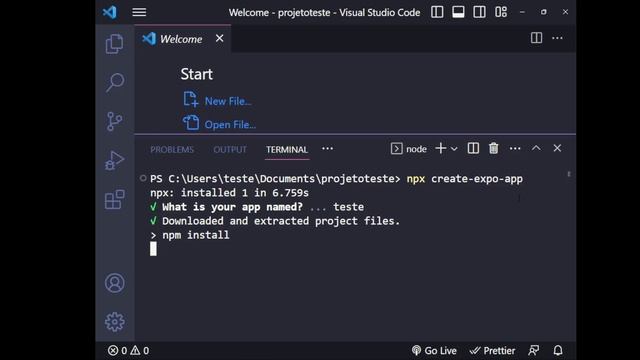Switch to the OUTPUT panel tab
Screen dimensions: 640x360
pos(230,149)
